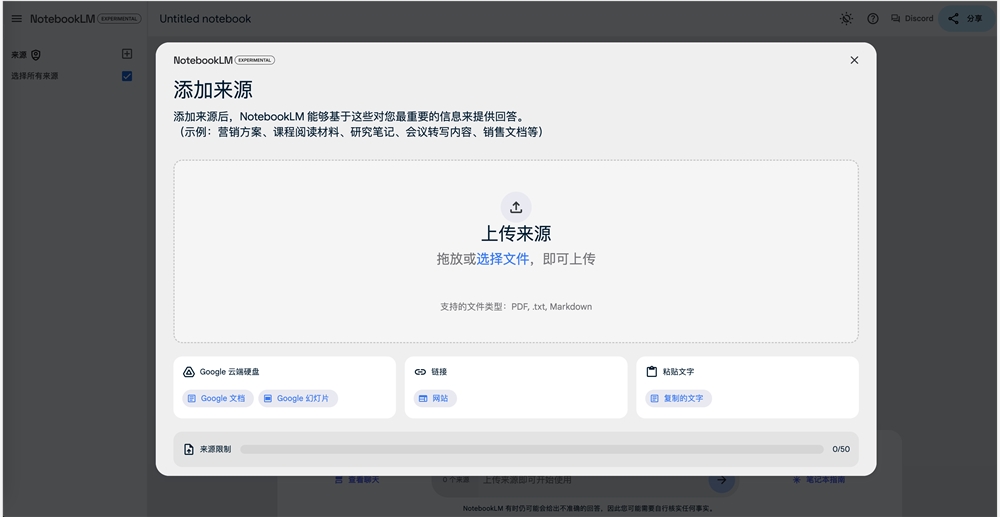The image size is (1000, 517).
Task: Open the Discord link
Action: pos(912,18)
